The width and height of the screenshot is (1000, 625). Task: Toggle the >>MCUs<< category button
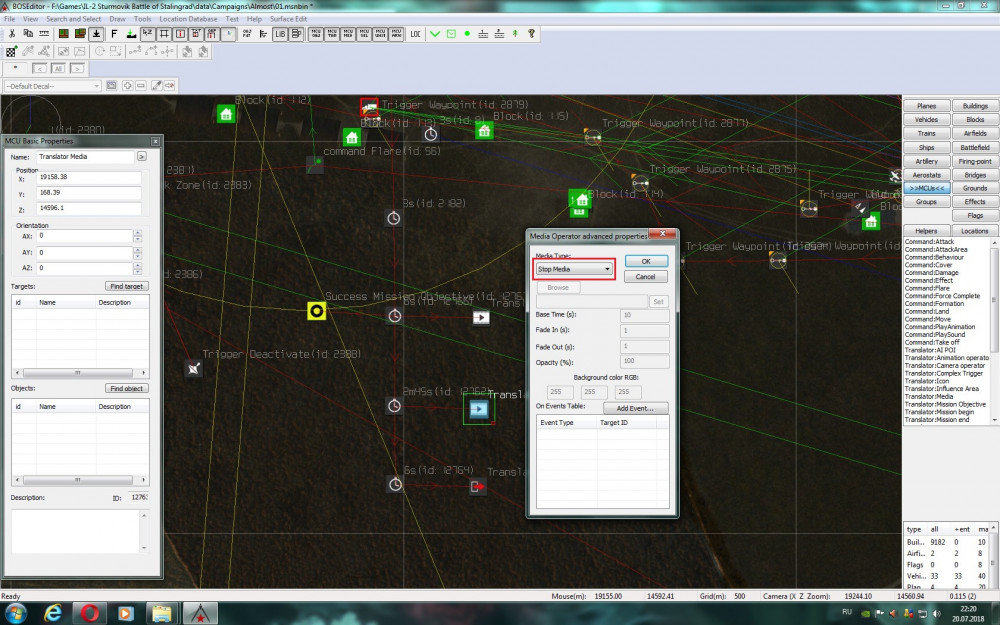[x=926, y=188]
